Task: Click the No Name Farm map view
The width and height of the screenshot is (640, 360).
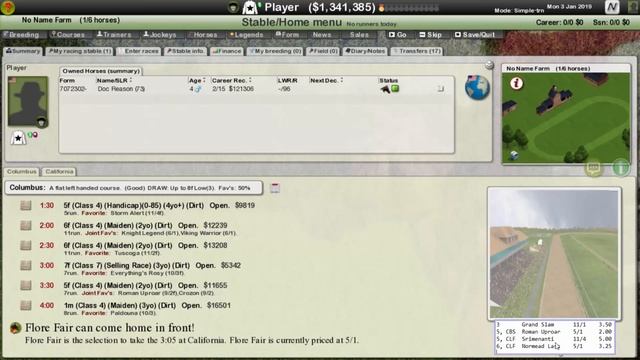Action: tap(566, 118)
